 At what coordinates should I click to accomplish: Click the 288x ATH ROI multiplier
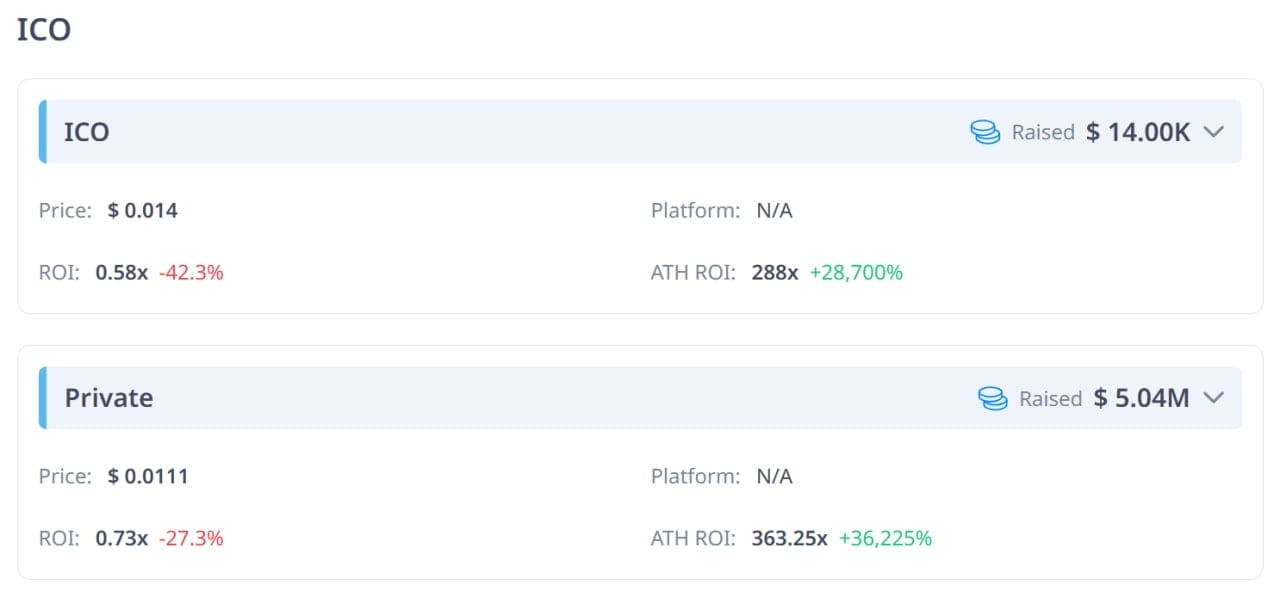click(x=775, y=272)
